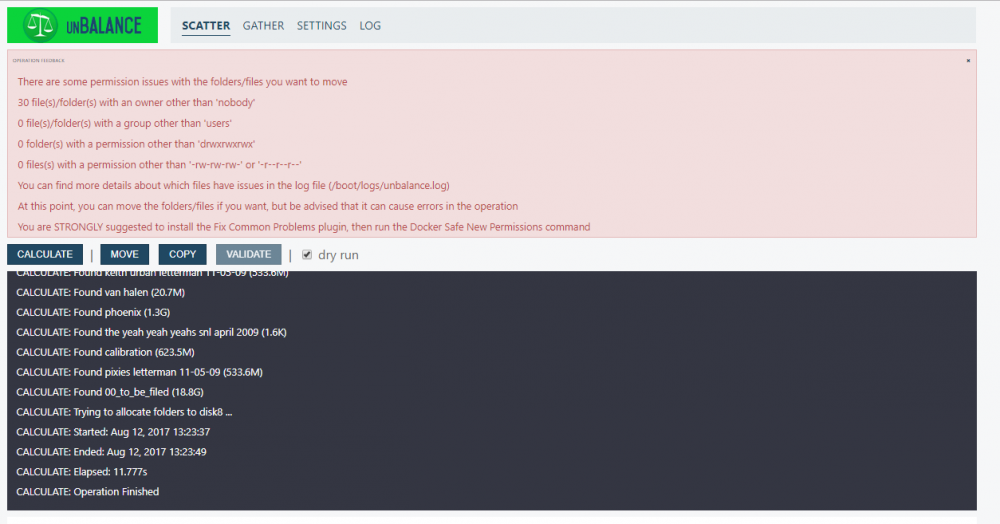Open the SETTINGS tab
1000x524 pixels.
[321, 25]
